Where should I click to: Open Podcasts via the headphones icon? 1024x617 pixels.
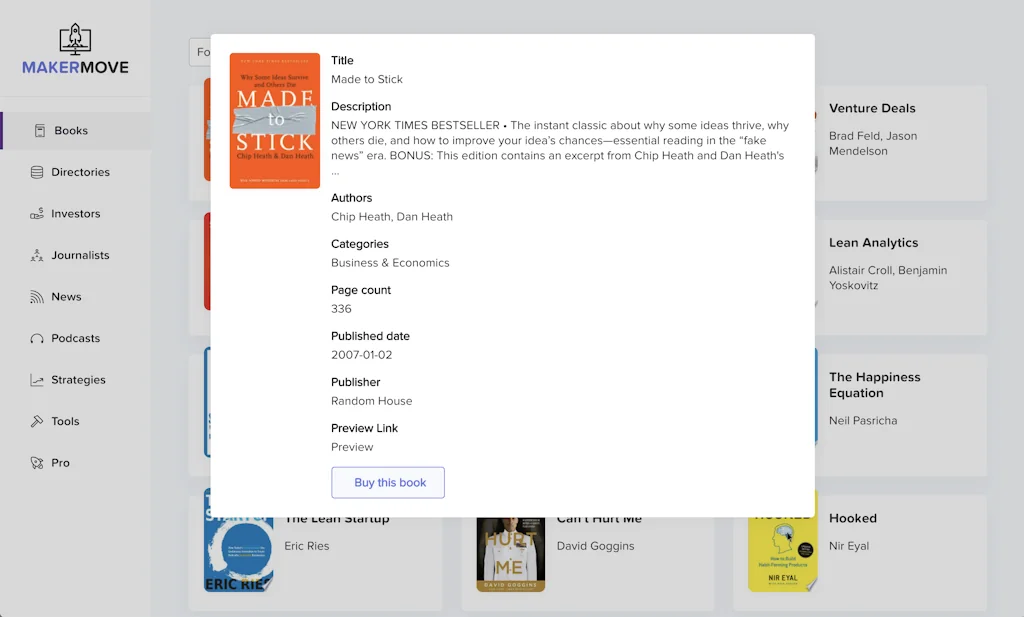[x=40, y=338]
